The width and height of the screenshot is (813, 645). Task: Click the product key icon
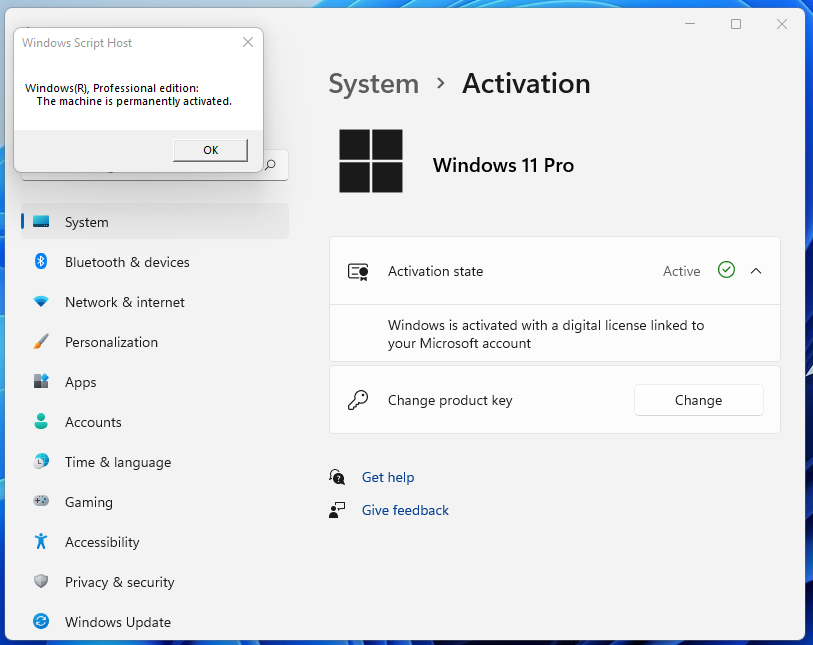click(358, 400)
